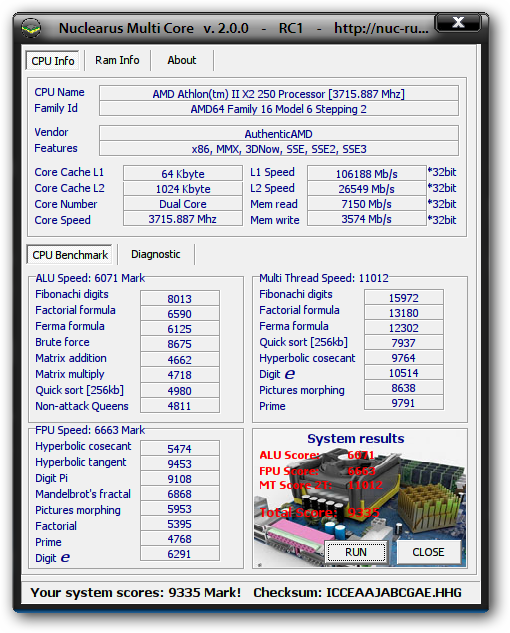Image resolution: width=510 pixels, height=633 pixels.
Task: Click ALU Factorial formula score 6590
Action: [x=180, y=314]
